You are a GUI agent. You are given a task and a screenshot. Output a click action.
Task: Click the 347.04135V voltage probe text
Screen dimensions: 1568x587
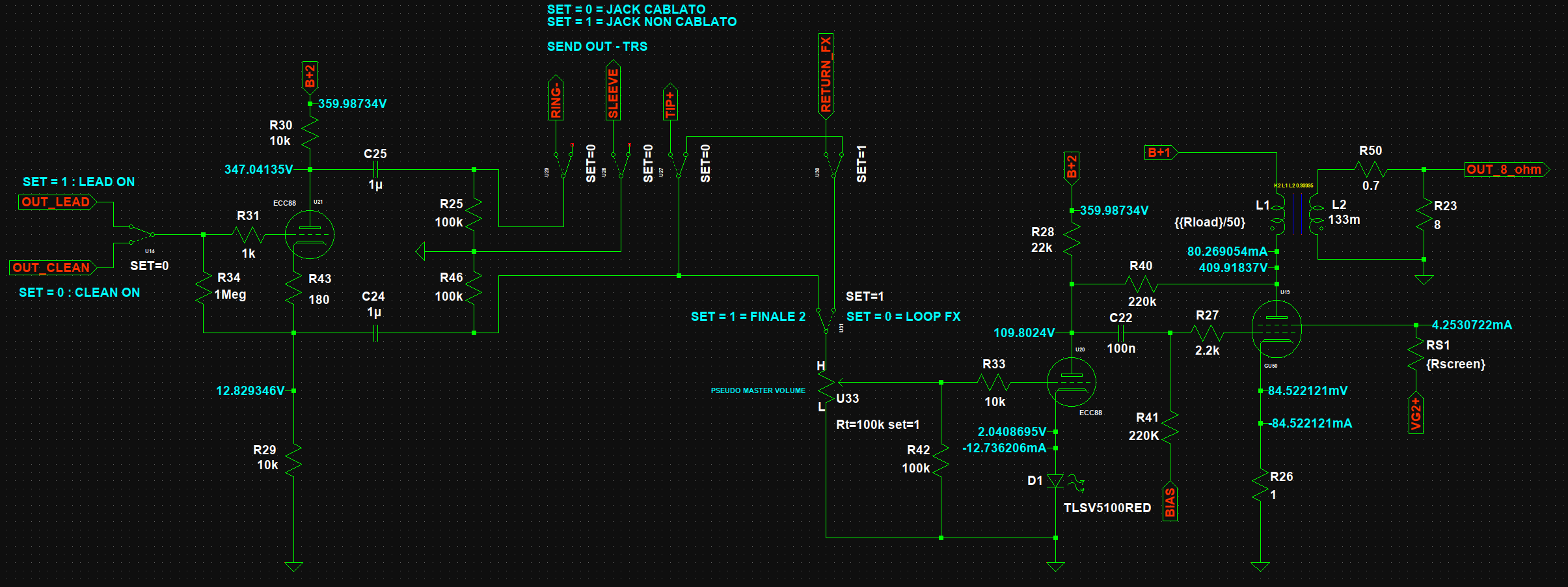point(258,169)
